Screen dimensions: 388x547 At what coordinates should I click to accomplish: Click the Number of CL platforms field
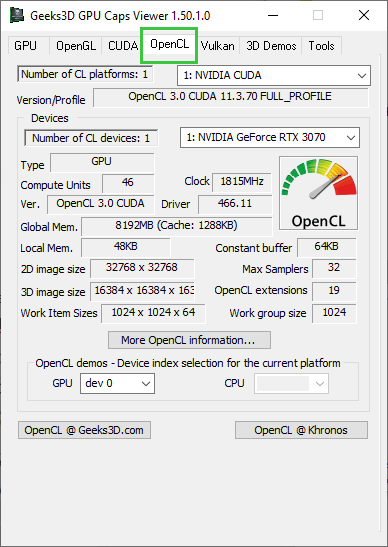[85, 74]
